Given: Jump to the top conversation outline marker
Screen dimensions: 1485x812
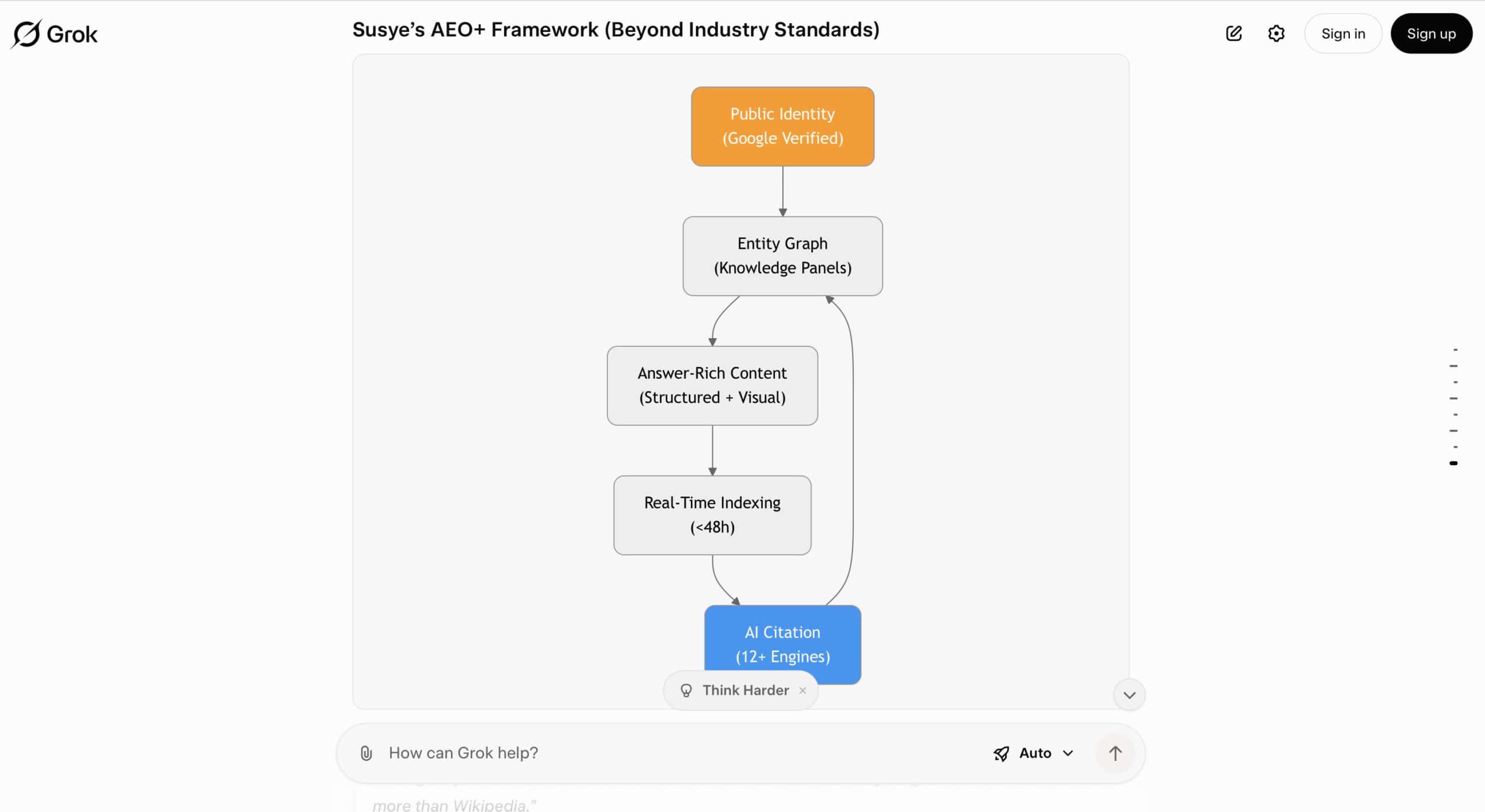Looking at the screenshot, I should click(x=1455, y=350).
